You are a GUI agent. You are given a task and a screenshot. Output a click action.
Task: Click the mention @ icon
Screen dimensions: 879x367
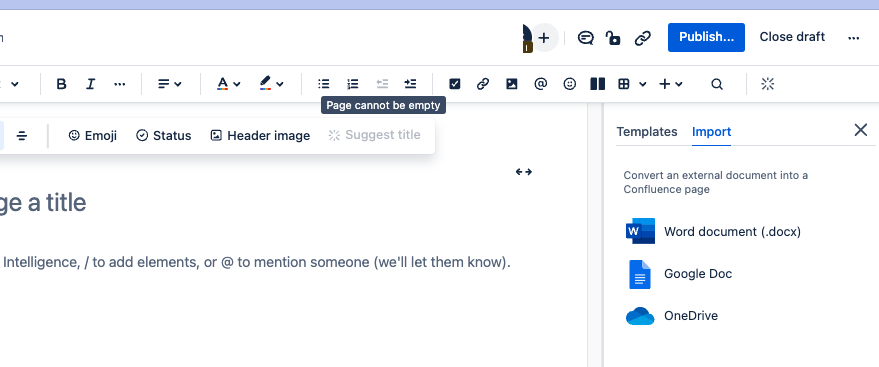tap(540, 84)
